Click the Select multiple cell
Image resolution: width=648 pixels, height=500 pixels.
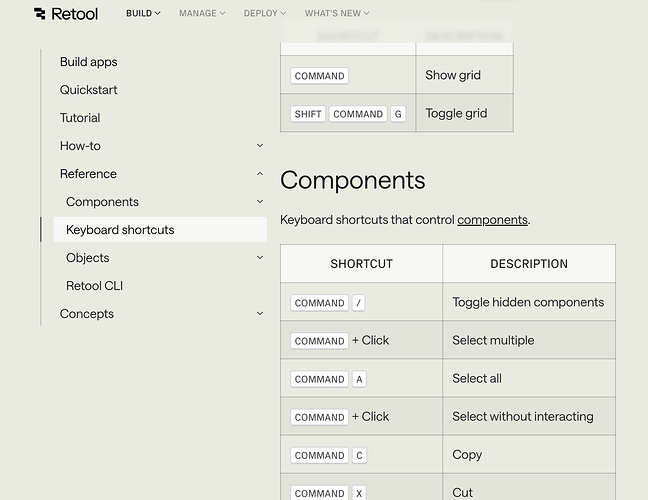529,340
